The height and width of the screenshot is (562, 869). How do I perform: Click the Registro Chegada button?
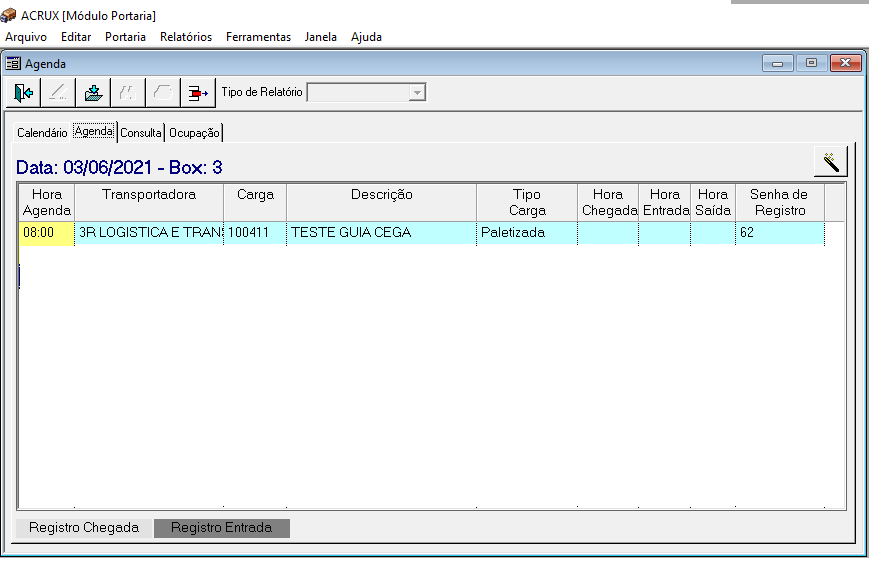coord(84,528)
